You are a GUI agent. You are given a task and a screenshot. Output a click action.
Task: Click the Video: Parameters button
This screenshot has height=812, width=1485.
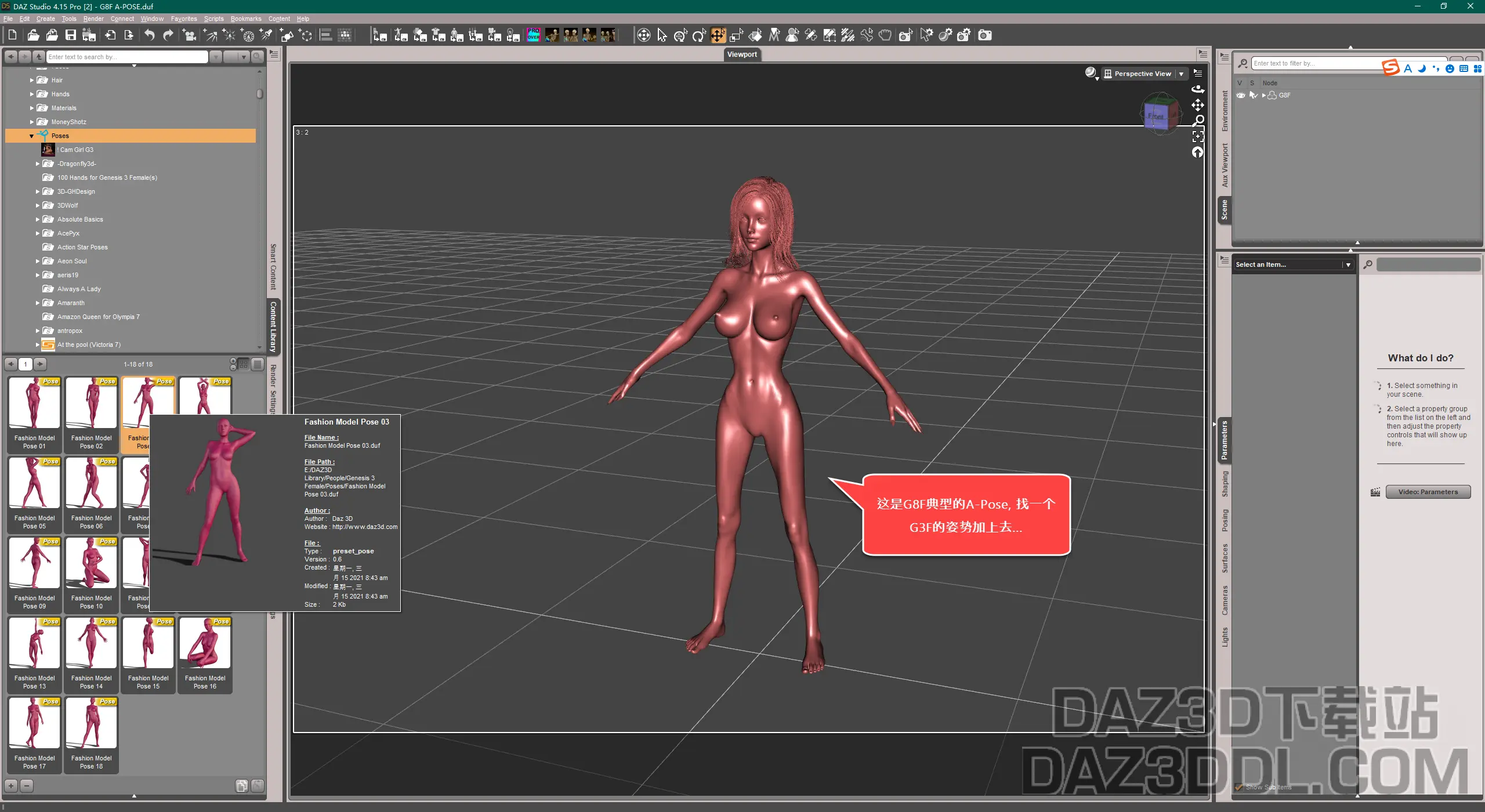click(x=1428, y=492)
